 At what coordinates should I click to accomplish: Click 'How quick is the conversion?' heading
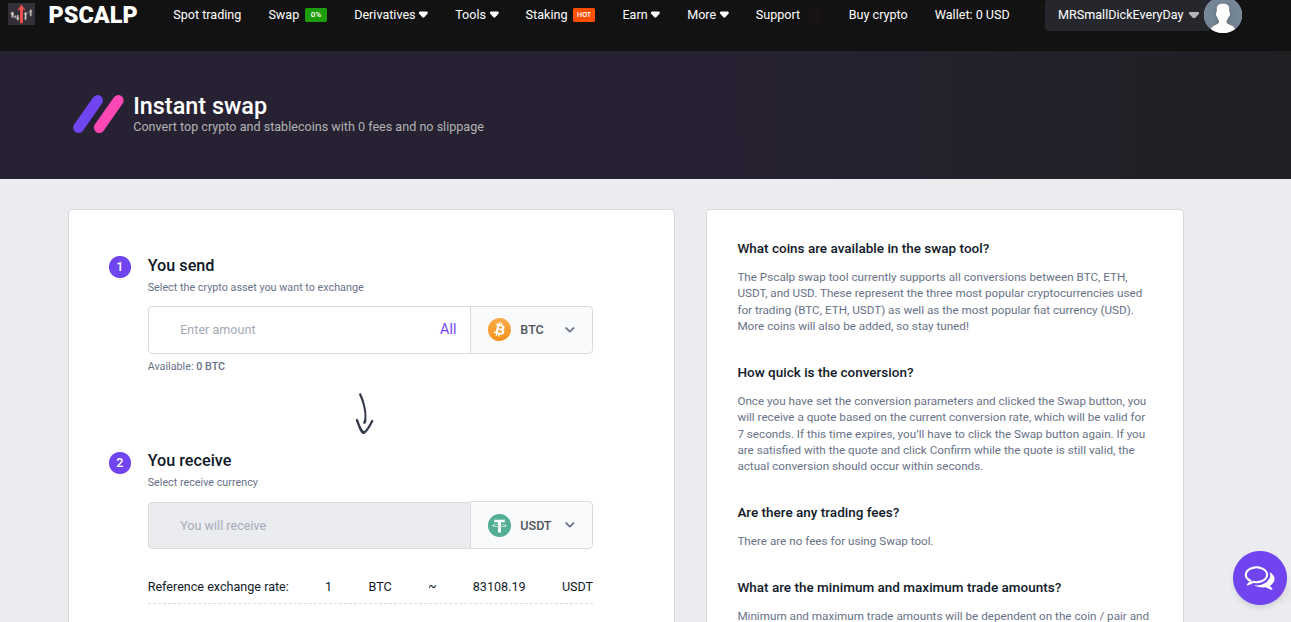click(x=826, y=373)
